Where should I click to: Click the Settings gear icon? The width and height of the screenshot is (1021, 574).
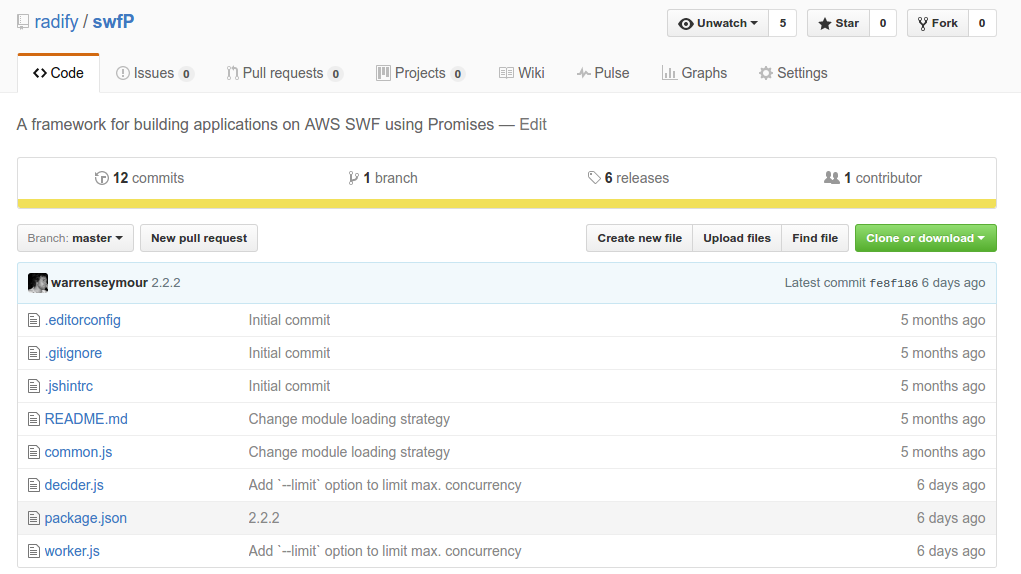coord(766,73)
